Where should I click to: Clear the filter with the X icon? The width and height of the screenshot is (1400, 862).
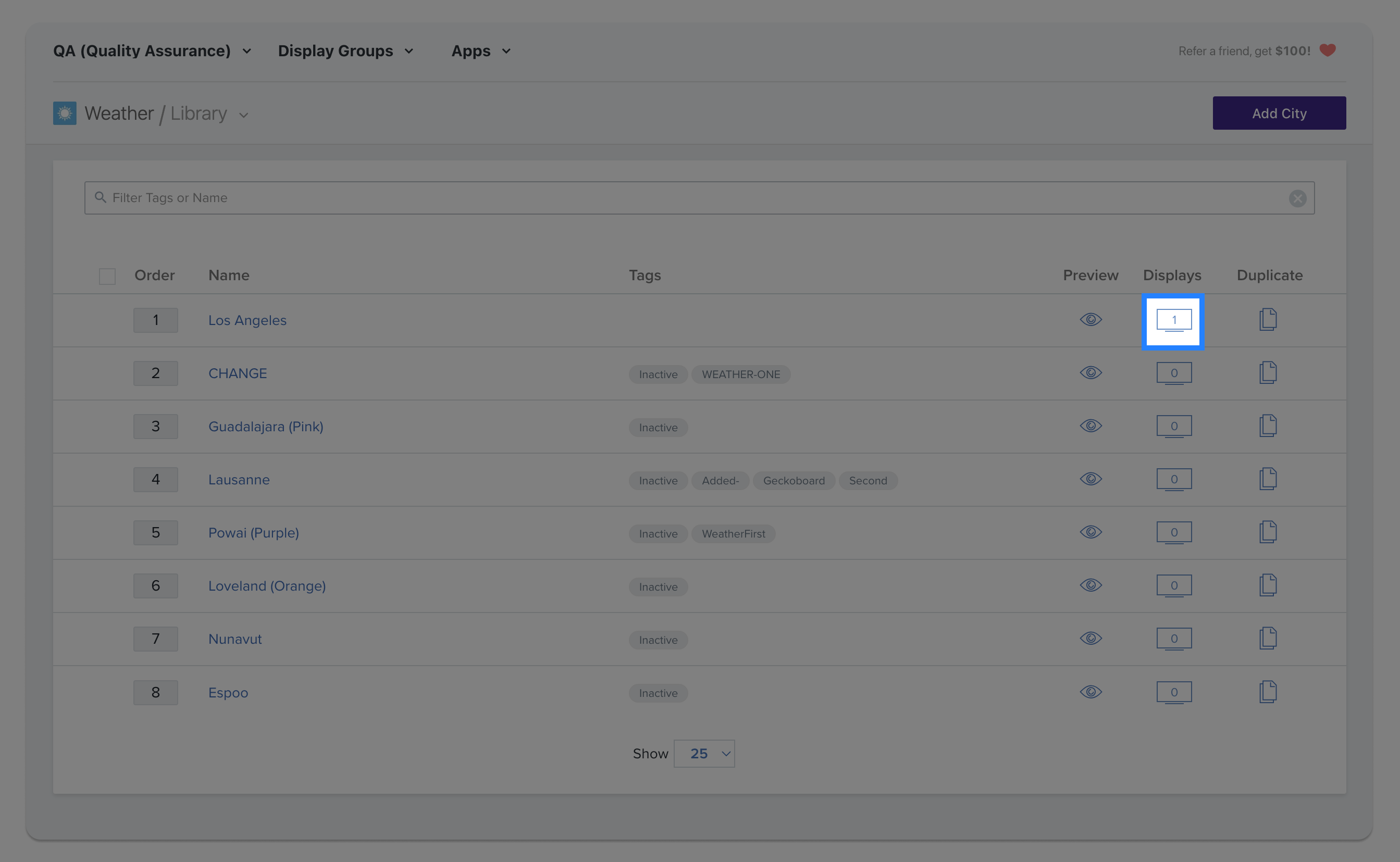[x=1297, y=198]
